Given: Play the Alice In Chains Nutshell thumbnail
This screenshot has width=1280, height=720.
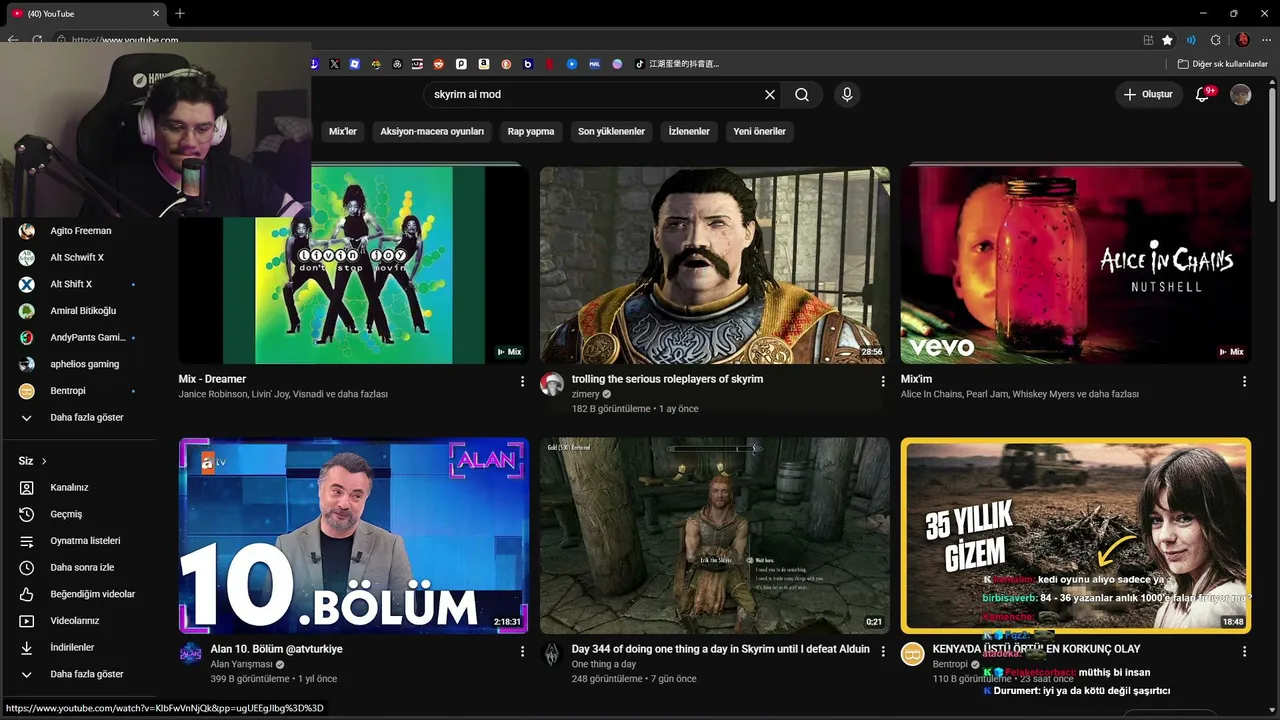Looking at the screenshot, I should click(x=1075, y=265).
